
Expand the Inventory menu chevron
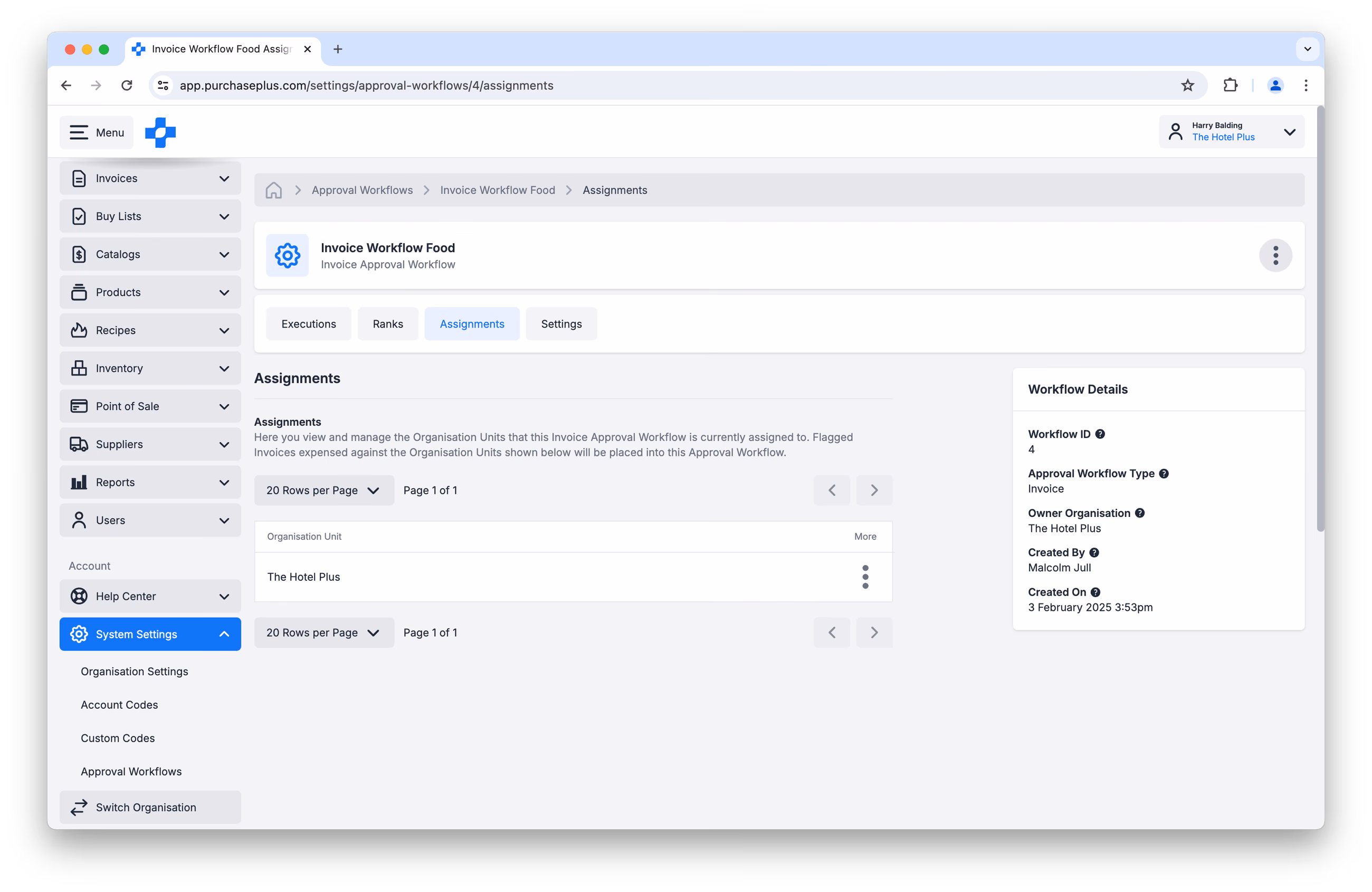coord(224,369)
